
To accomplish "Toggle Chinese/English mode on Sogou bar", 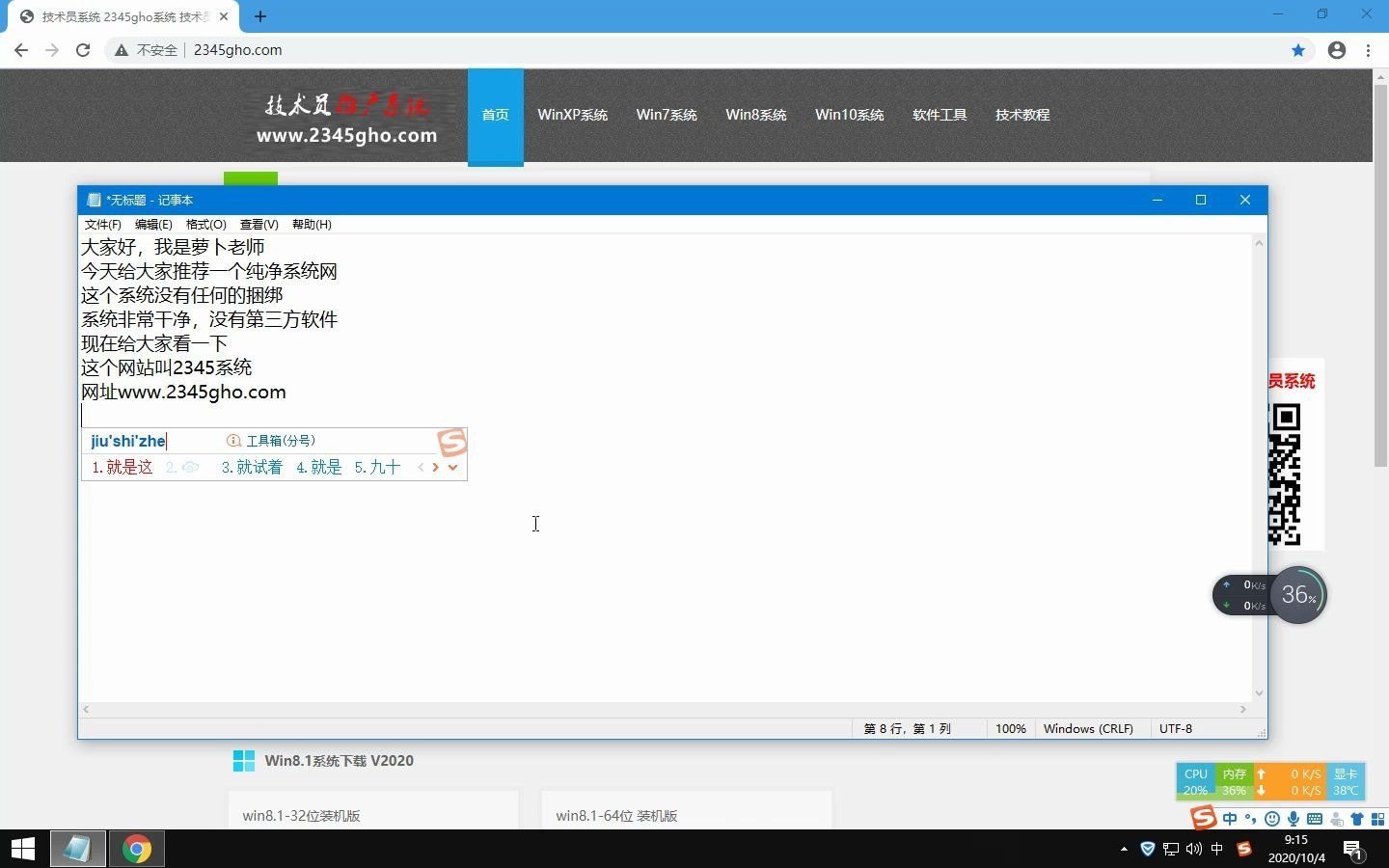I will [1230, 820].
